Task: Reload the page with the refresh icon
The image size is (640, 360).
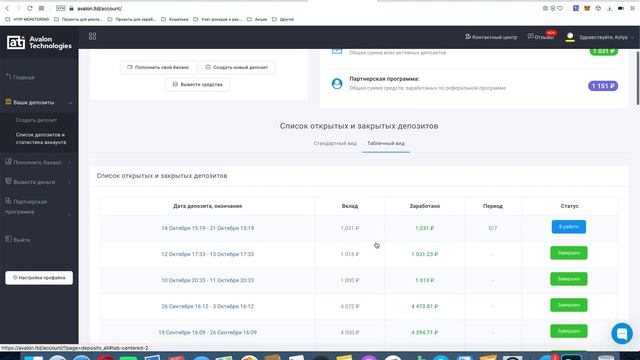Action: click(x=29, y=8)
